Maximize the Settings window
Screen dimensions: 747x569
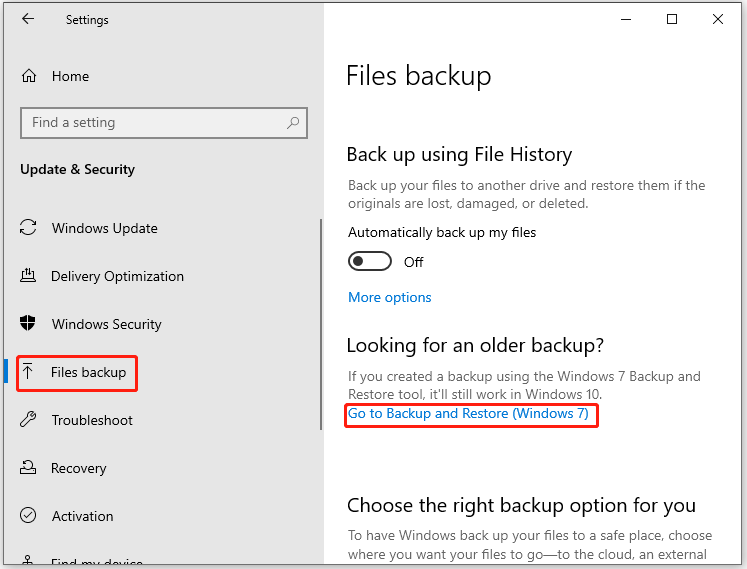[x=672, y=19]
